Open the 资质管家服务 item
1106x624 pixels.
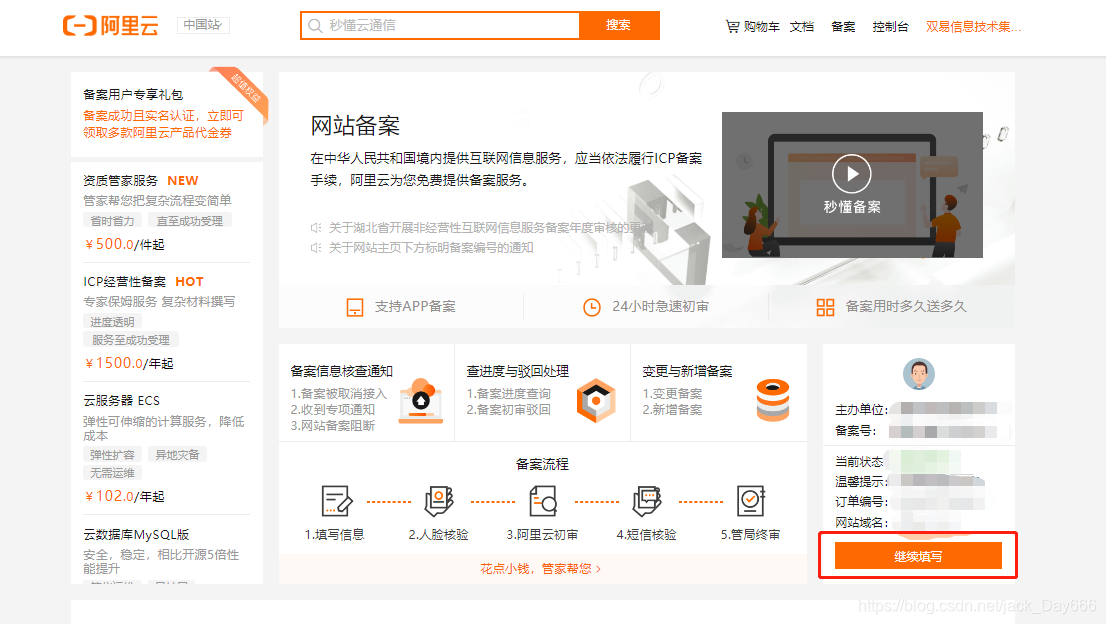coord(121,181)
